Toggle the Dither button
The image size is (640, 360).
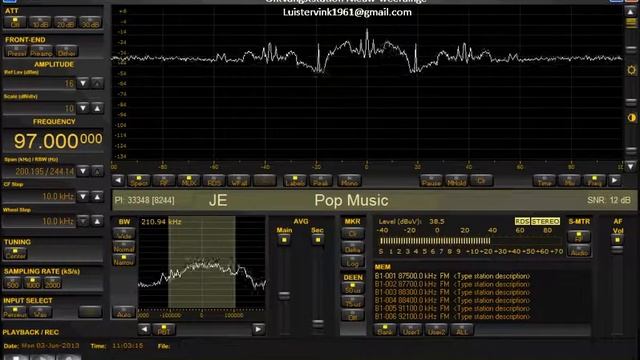pos(67,51)
